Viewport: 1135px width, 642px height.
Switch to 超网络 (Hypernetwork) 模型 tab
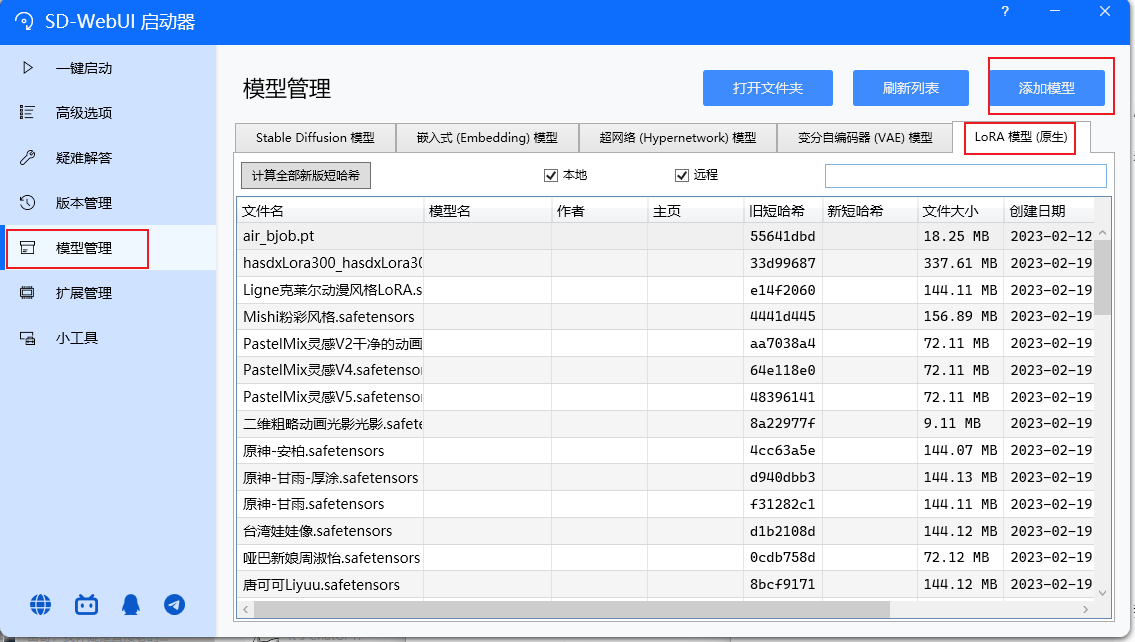tap(678, 138)
